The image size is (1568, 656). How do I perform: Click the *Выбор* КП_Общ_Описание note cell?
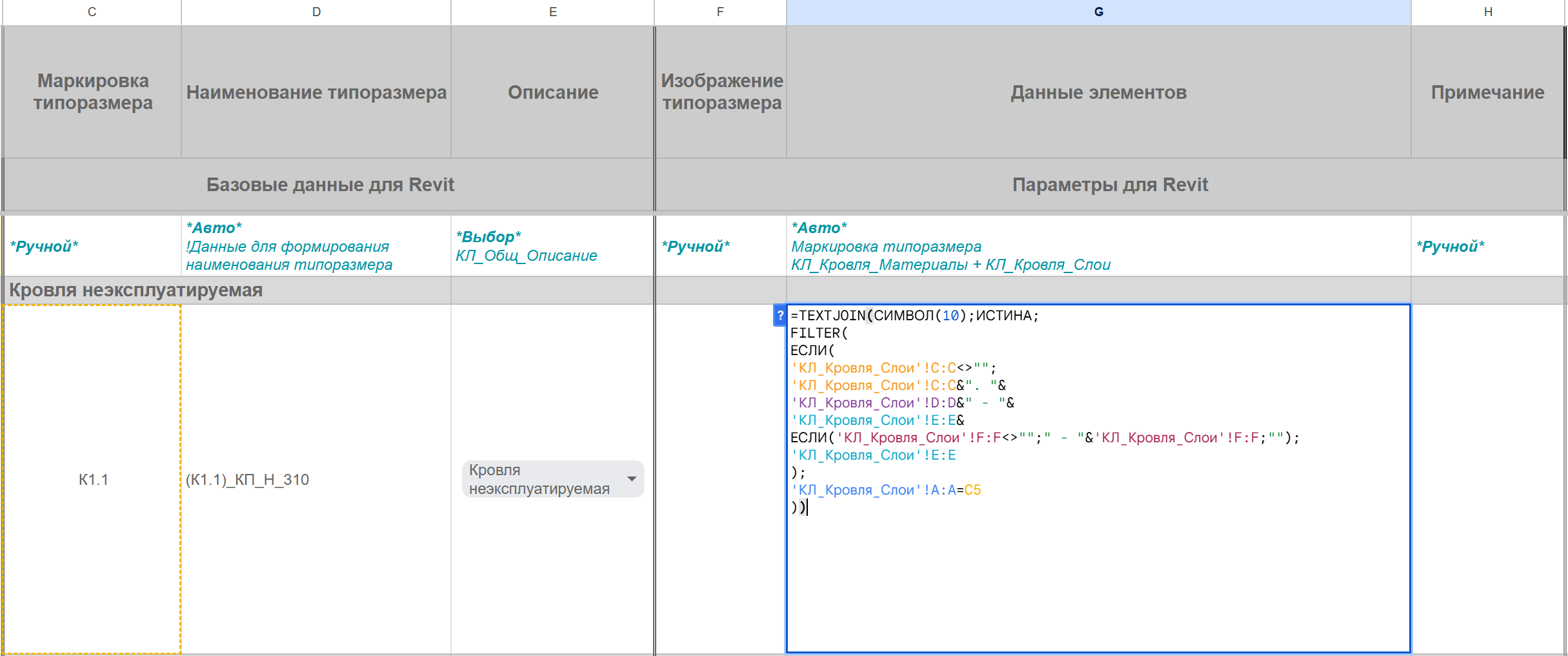[x=552, y=246]
